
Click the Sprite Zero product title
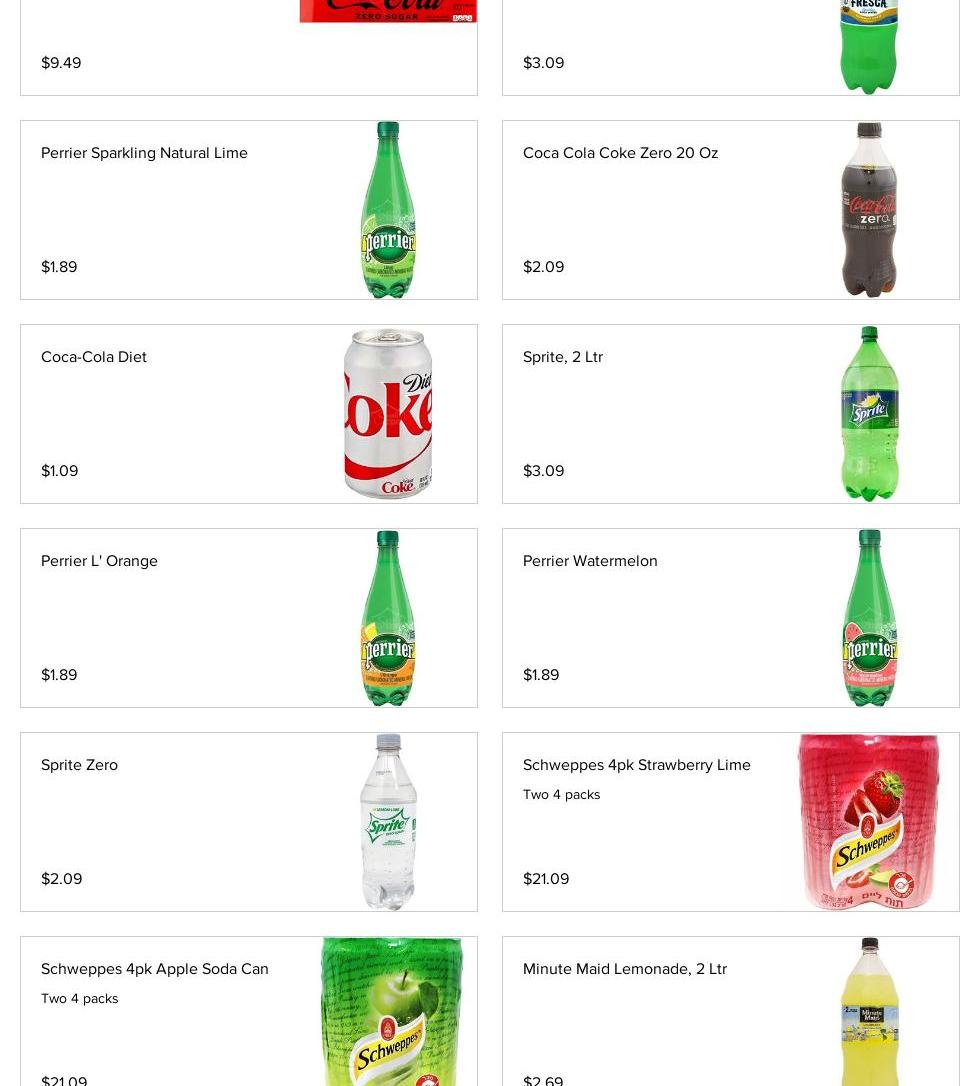pyautogui.click(x=79, y=765)
